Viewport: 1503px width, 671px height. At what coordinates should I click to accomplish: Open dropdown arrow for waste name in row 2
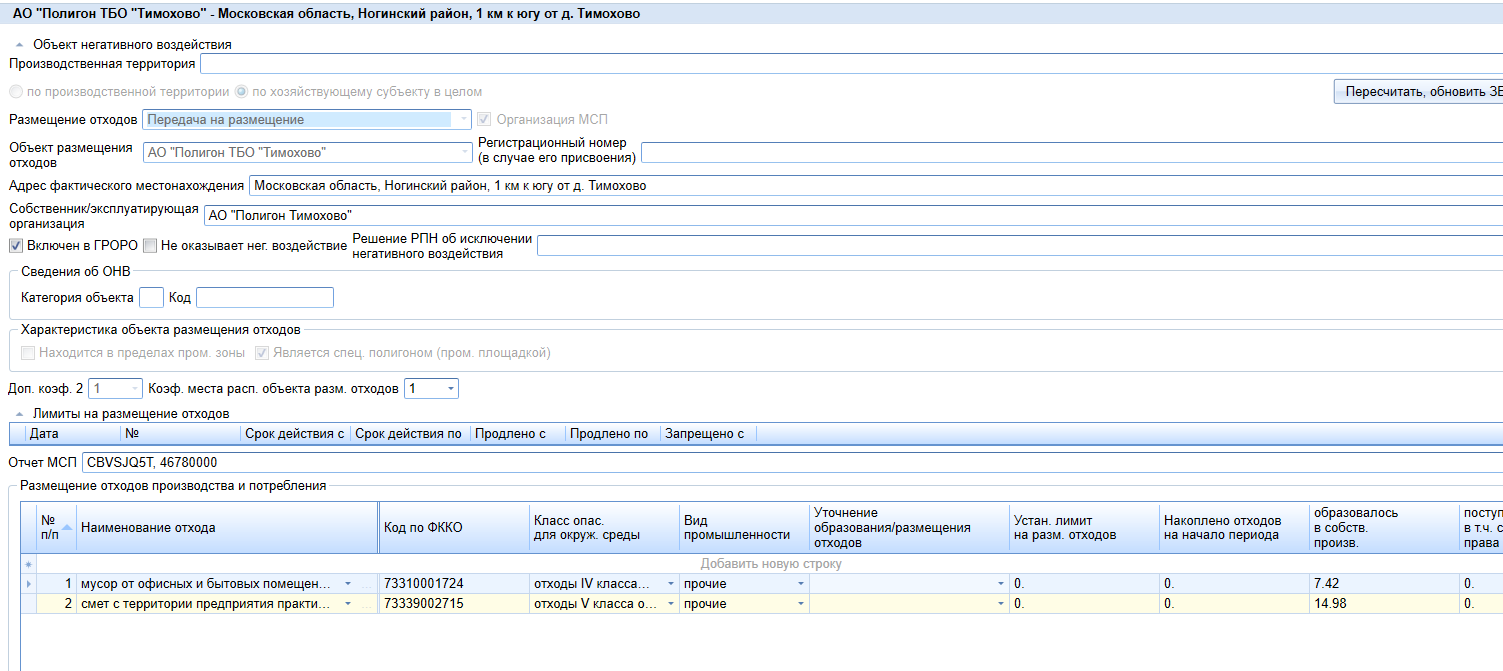348,604
